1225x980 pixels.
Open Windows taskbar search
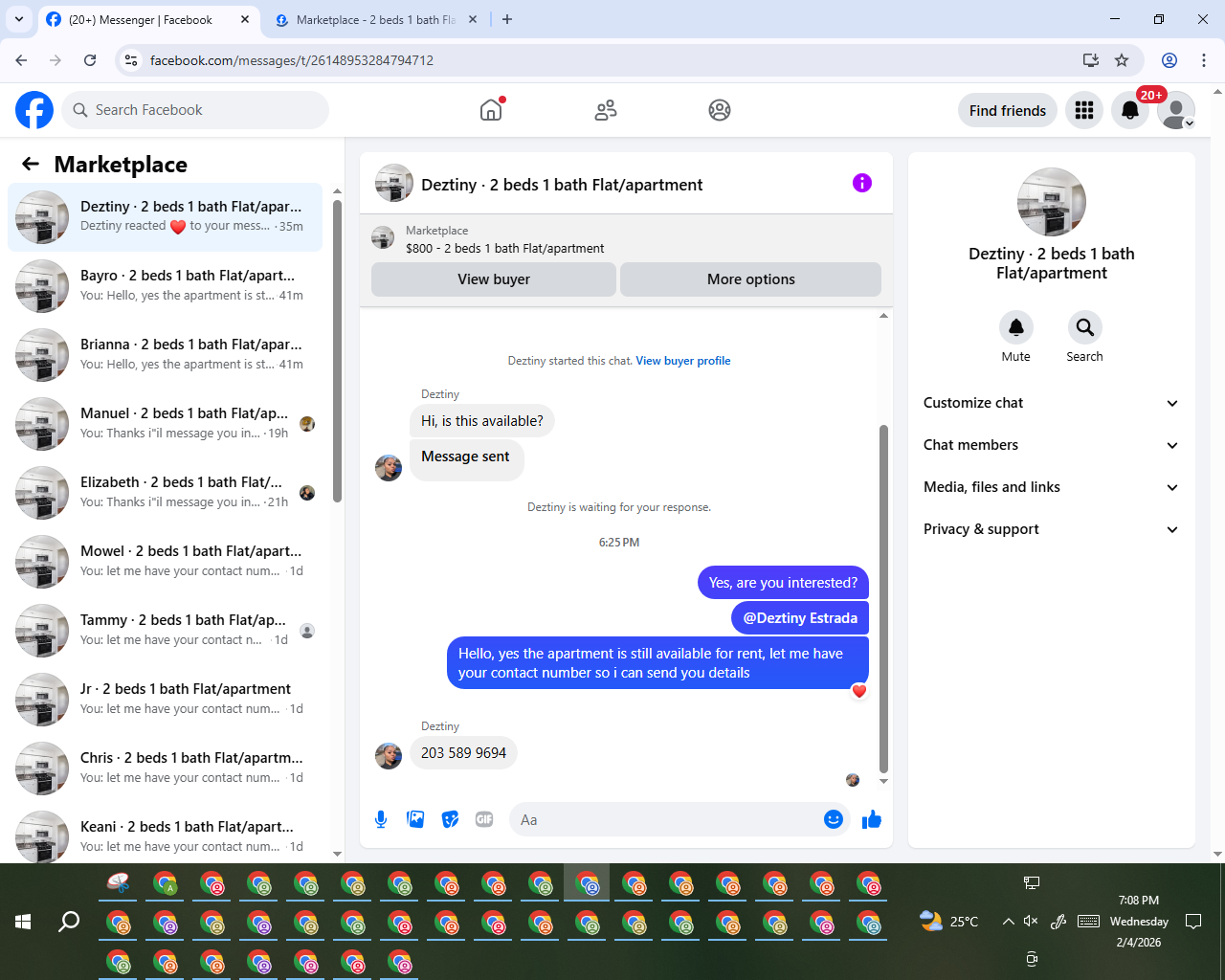[x=69, y=922]
